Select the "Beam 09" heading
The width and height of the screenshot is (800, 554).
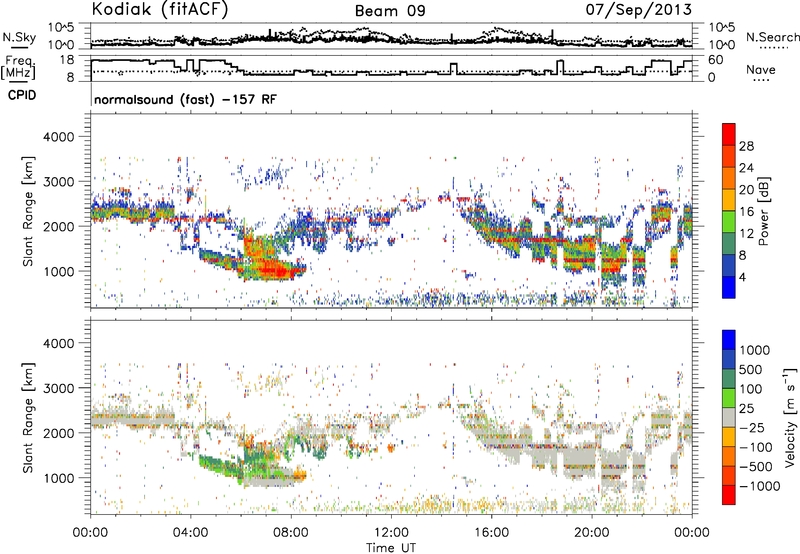[390, 11]
